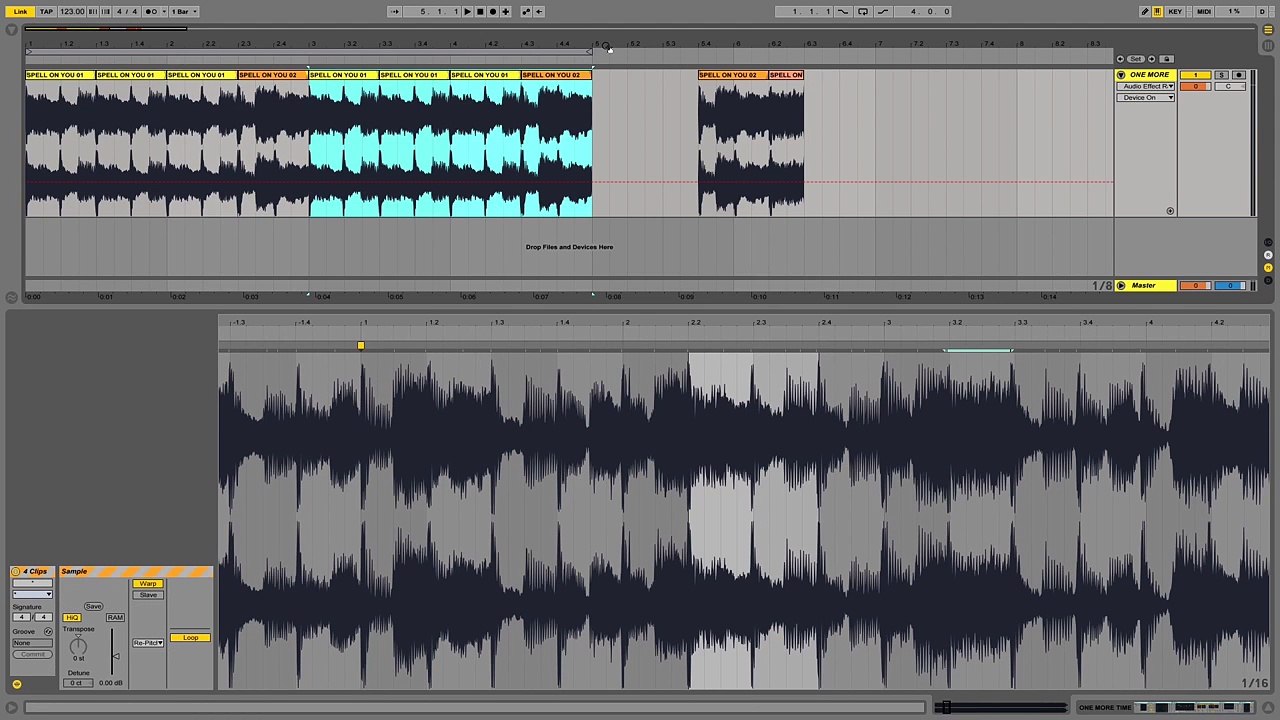Toggle the lock envelopes icon
Image resolution: width=1280 pixels, height=720 pixels.
[1167, 59]
